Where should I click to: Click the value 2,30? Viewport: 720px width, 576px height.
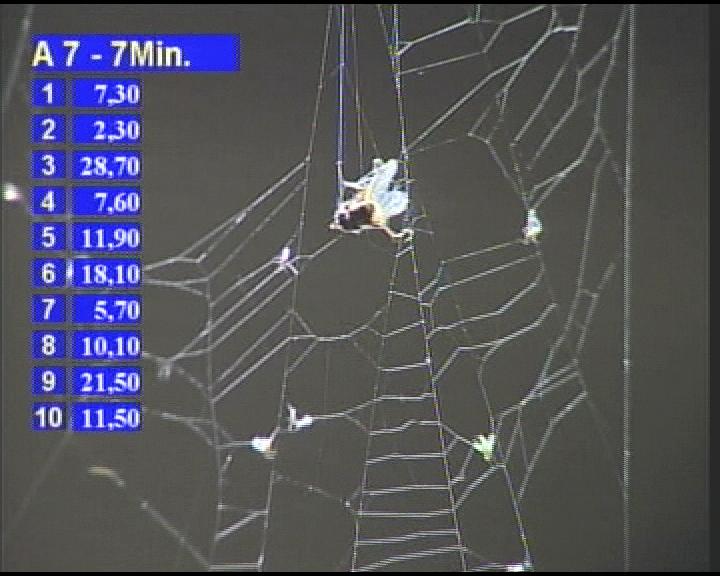click(107, 129)
